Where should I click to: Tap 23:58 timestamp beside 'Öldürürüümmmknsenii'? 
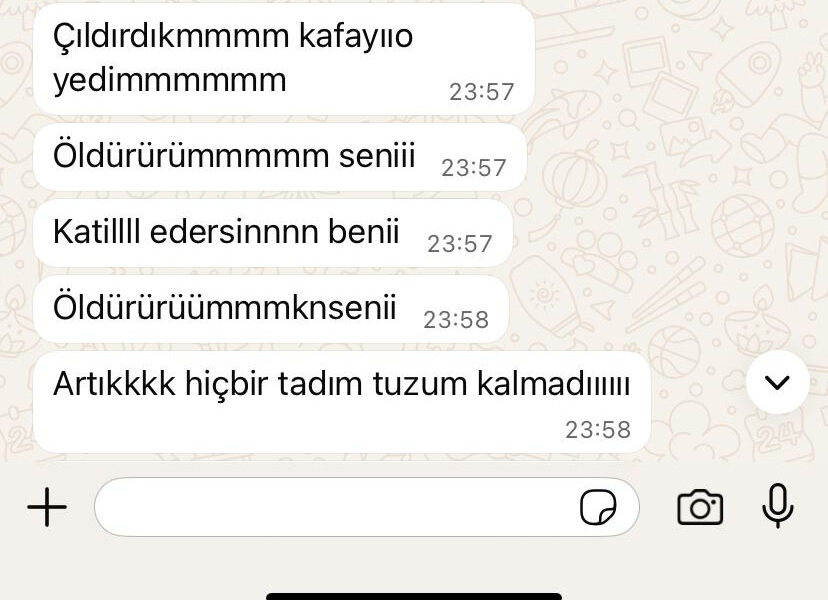(456, 320)
